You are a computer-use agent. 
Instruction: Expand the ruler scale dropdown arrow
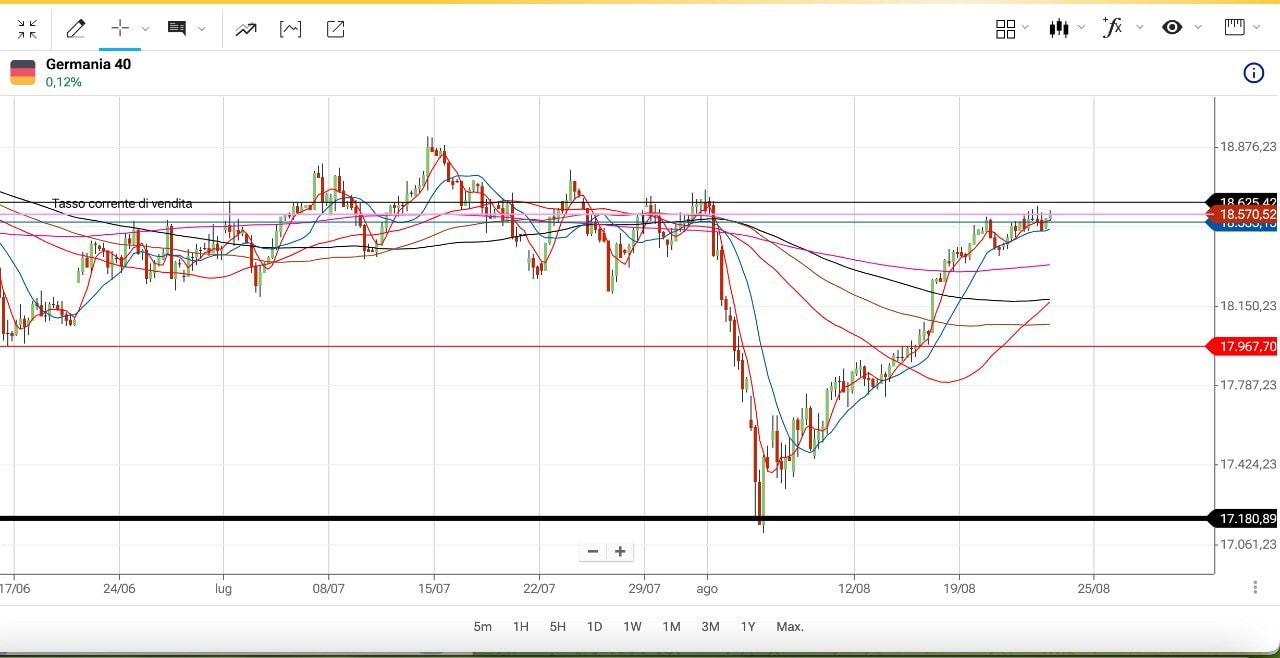[1257, 29]
